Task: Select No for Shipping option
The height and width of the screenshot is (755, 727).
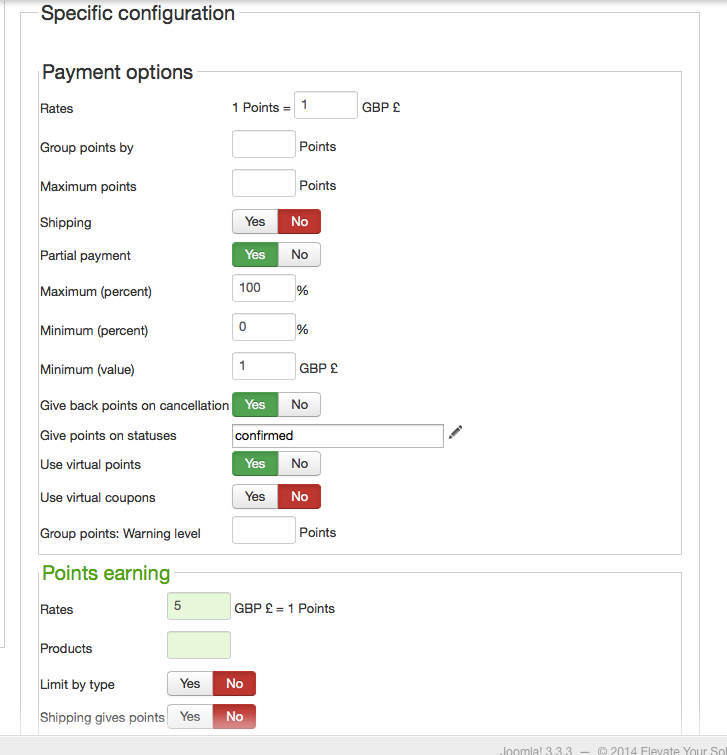Action: click(x=299, y=222)
